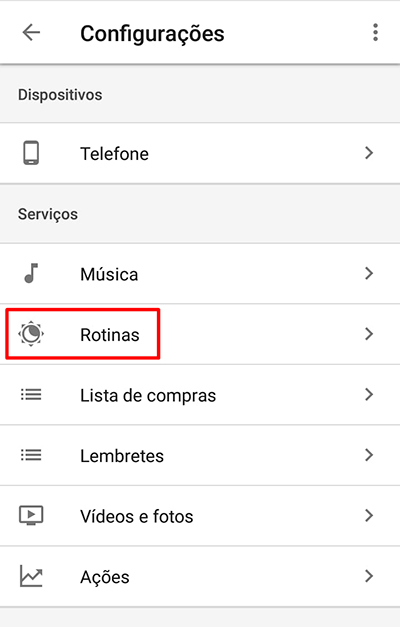
Task: Open the three-dot overflow menu
Action: pyautogui.click(x=375, y=32)
